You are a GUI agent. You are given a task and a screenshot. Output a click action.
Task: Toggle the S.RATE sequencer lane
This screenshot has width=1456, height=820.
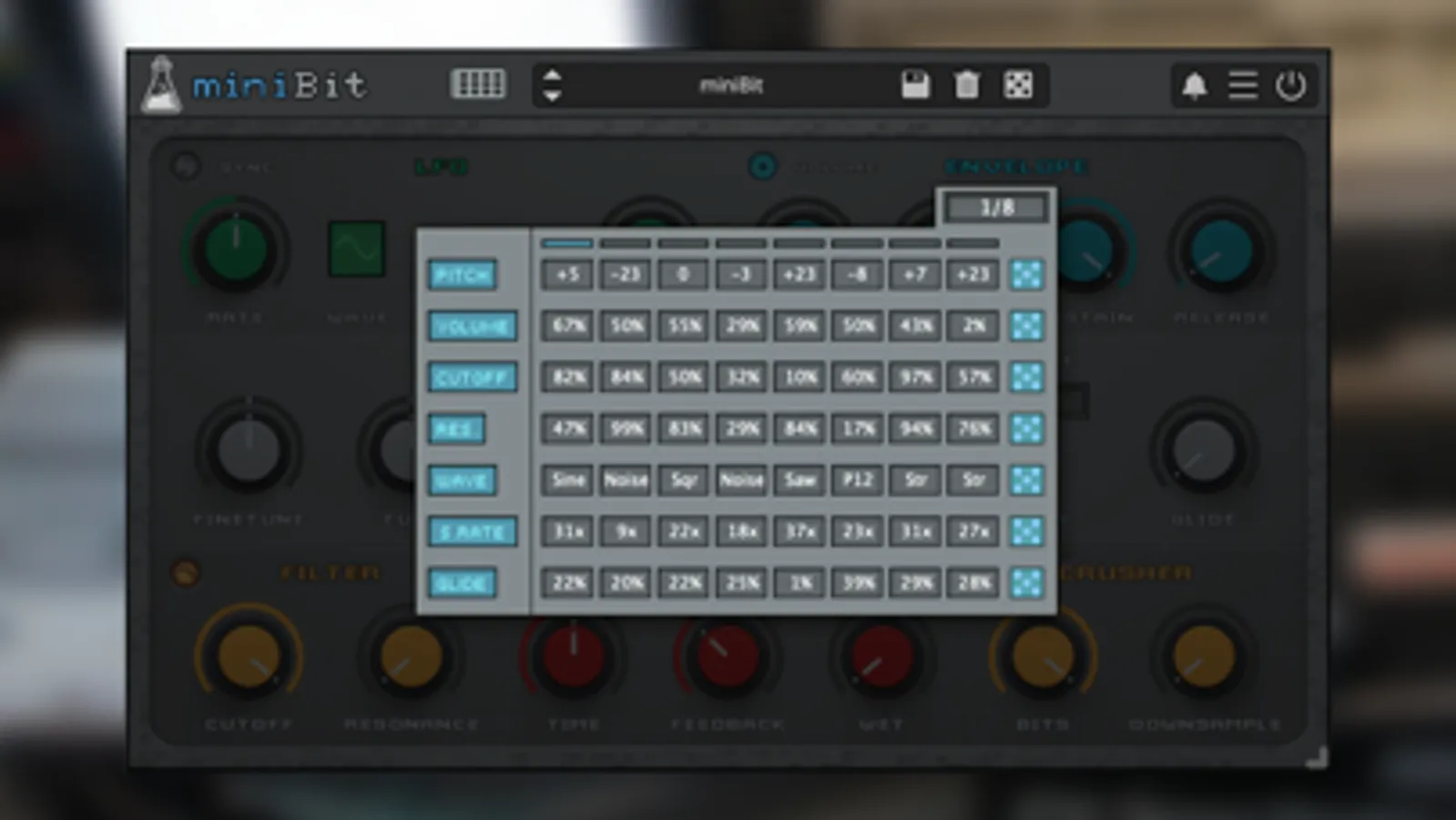tap(473, 531)
